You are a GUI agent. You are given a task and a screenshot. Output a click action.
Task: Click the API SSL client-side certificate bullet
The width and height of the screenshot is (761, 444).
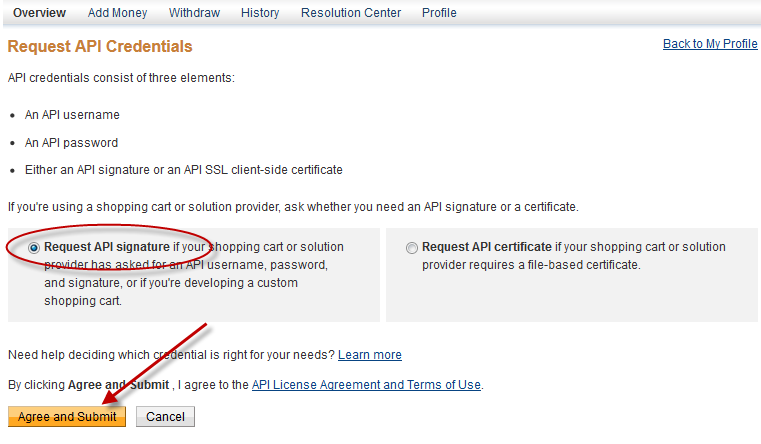pyautogui.click(x=184, y=170)
